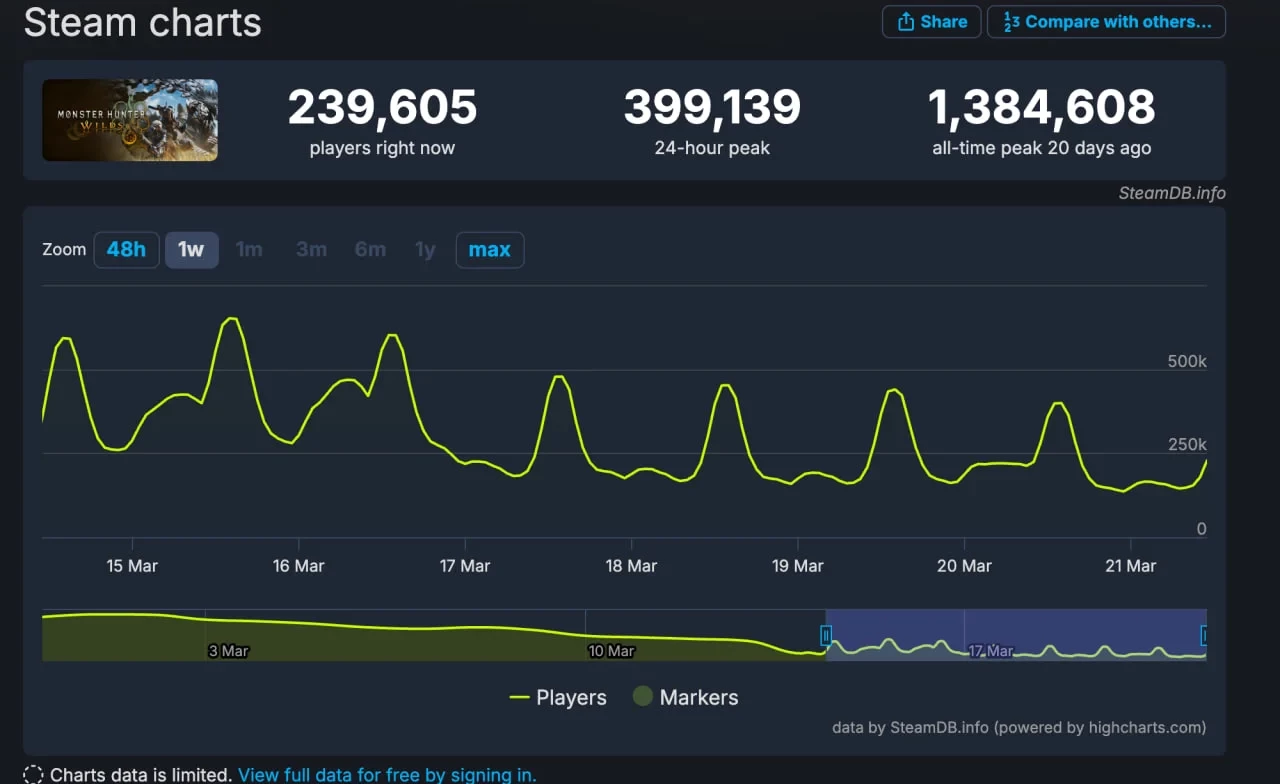The width and height of the screenshot is (1280, 784).
Task: Set chart zoom to 48h
Action: pos(126,250)
